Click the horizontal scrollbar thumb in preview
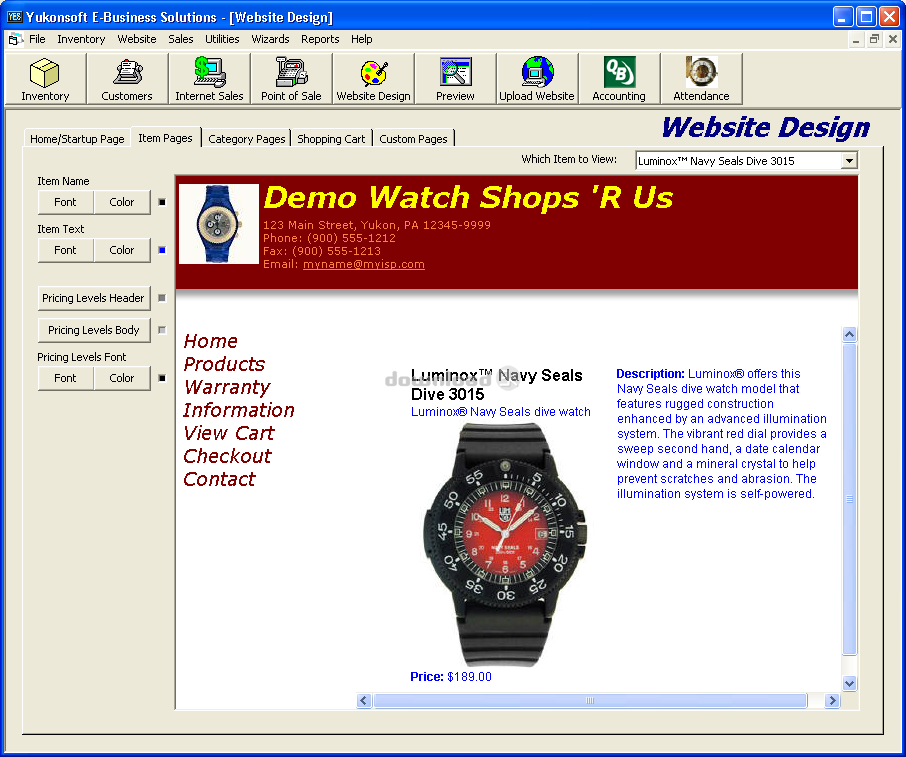The image size is (906, 757). (x=590, y=701)
